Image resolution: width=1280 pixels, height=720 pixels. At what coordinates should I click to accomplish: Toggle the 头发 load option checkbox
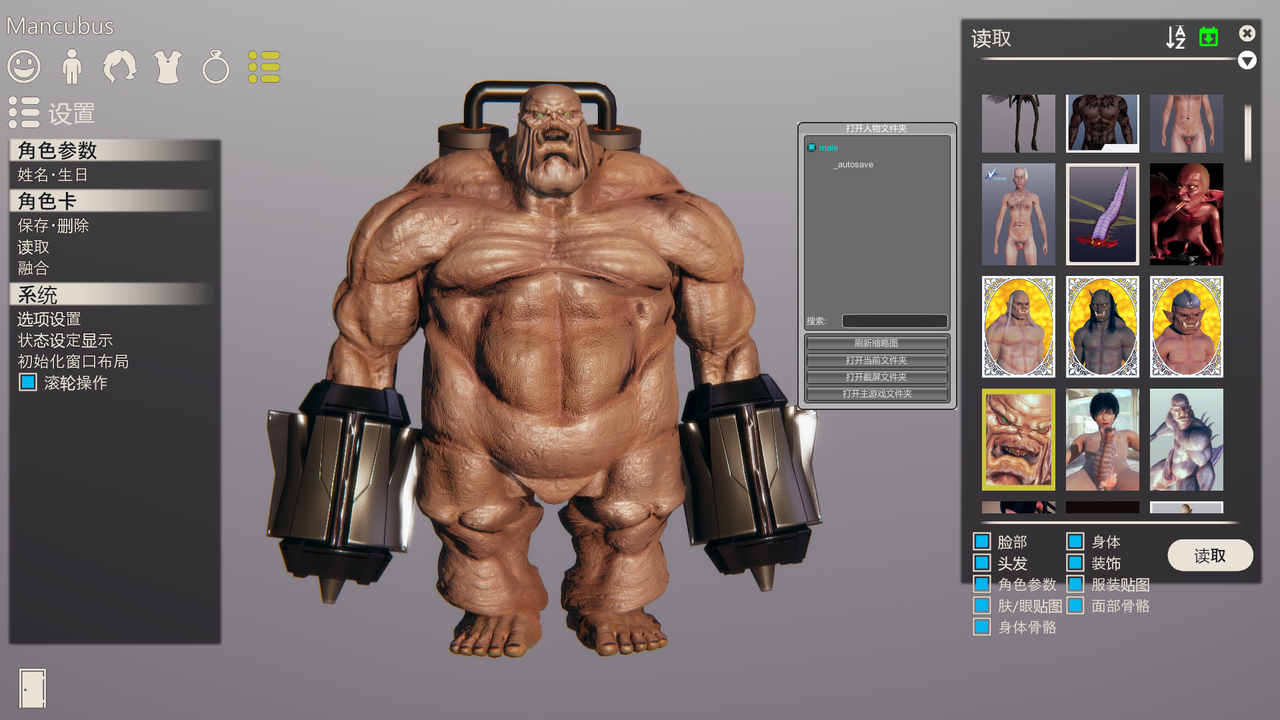pos(982,563)
